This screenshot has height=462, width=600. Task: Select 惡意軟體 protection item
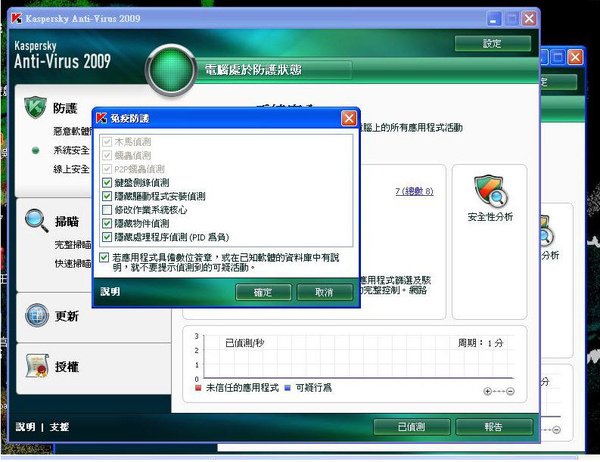[73, 131]
